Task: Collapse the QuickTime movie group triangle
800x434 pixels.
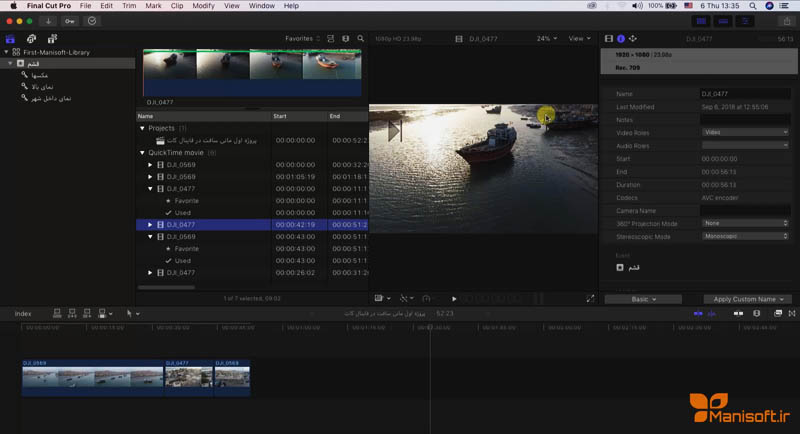Action: [142, 153]
